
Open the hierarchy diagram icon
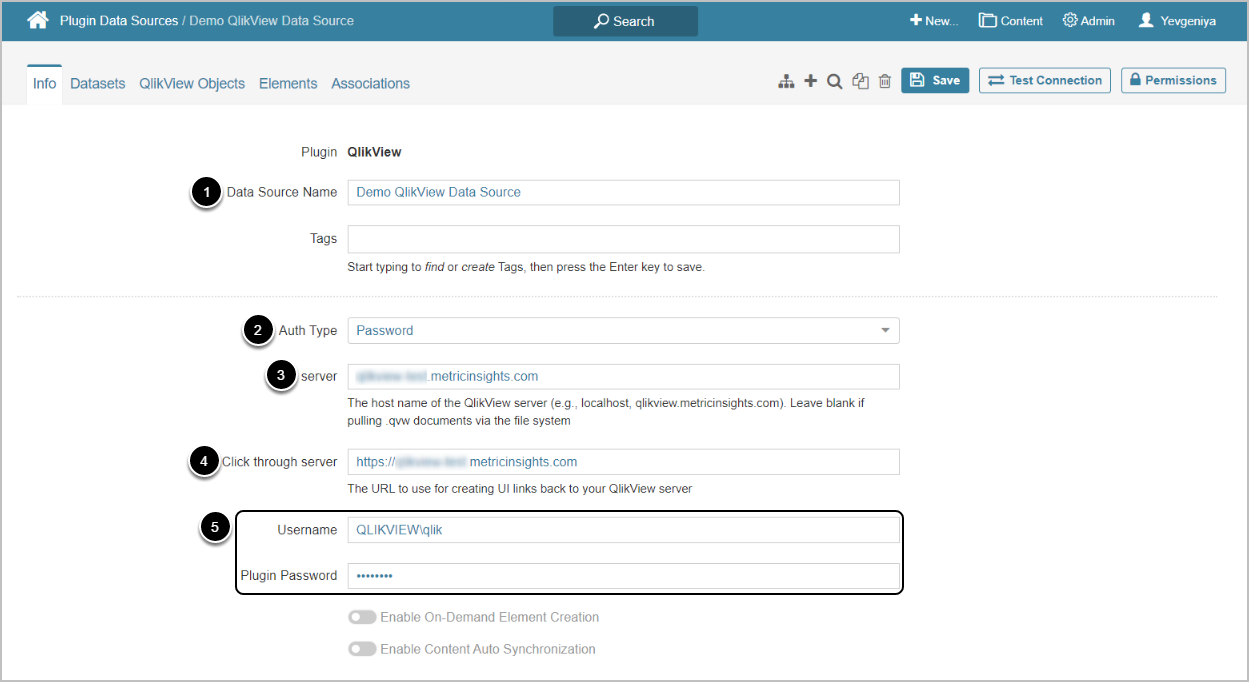(x=787, y=82)
